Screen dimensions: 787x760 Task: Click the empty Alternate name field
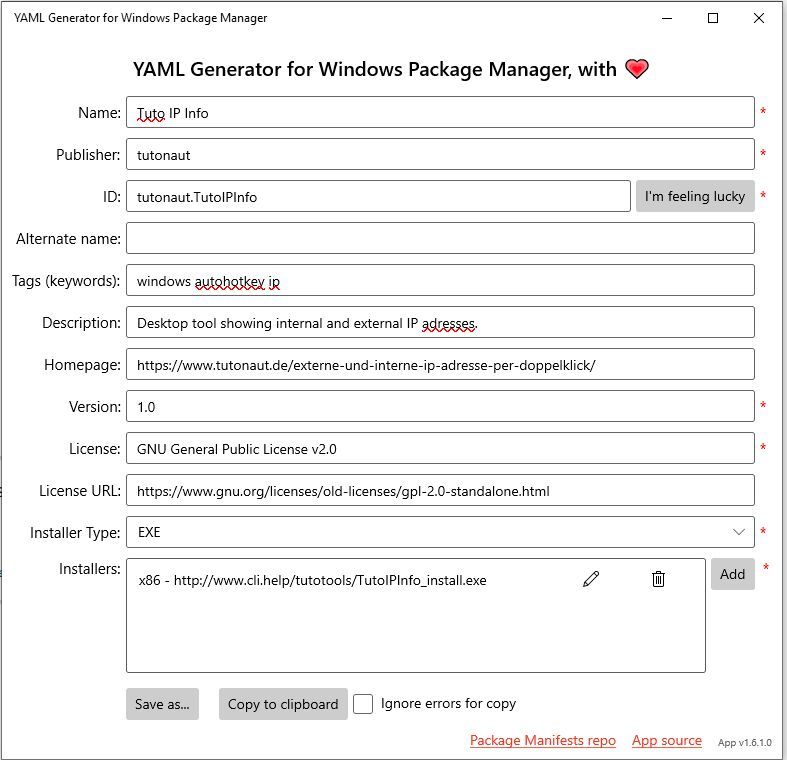[x=440, y=238]
